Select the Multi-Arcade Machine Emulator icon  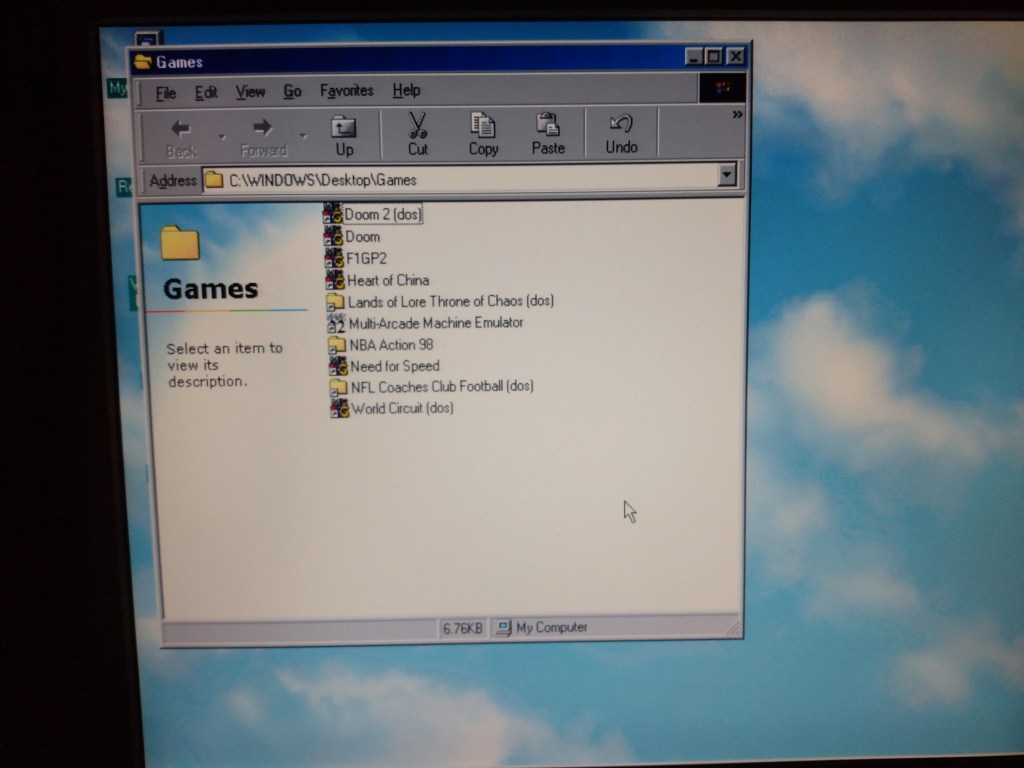click(435, 323)
